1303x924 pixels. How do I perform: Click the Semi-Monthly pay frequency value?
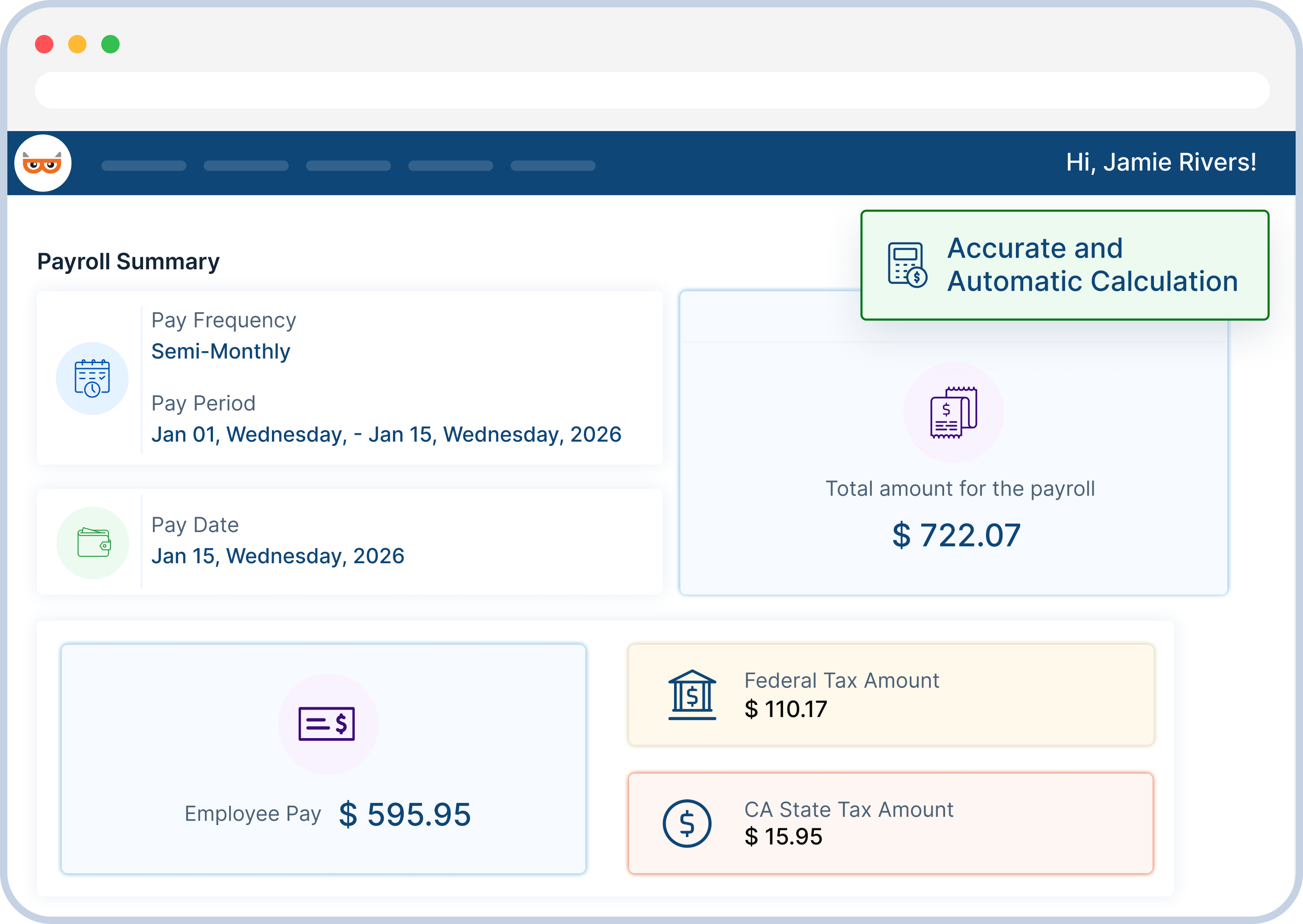tap(221, 351)
